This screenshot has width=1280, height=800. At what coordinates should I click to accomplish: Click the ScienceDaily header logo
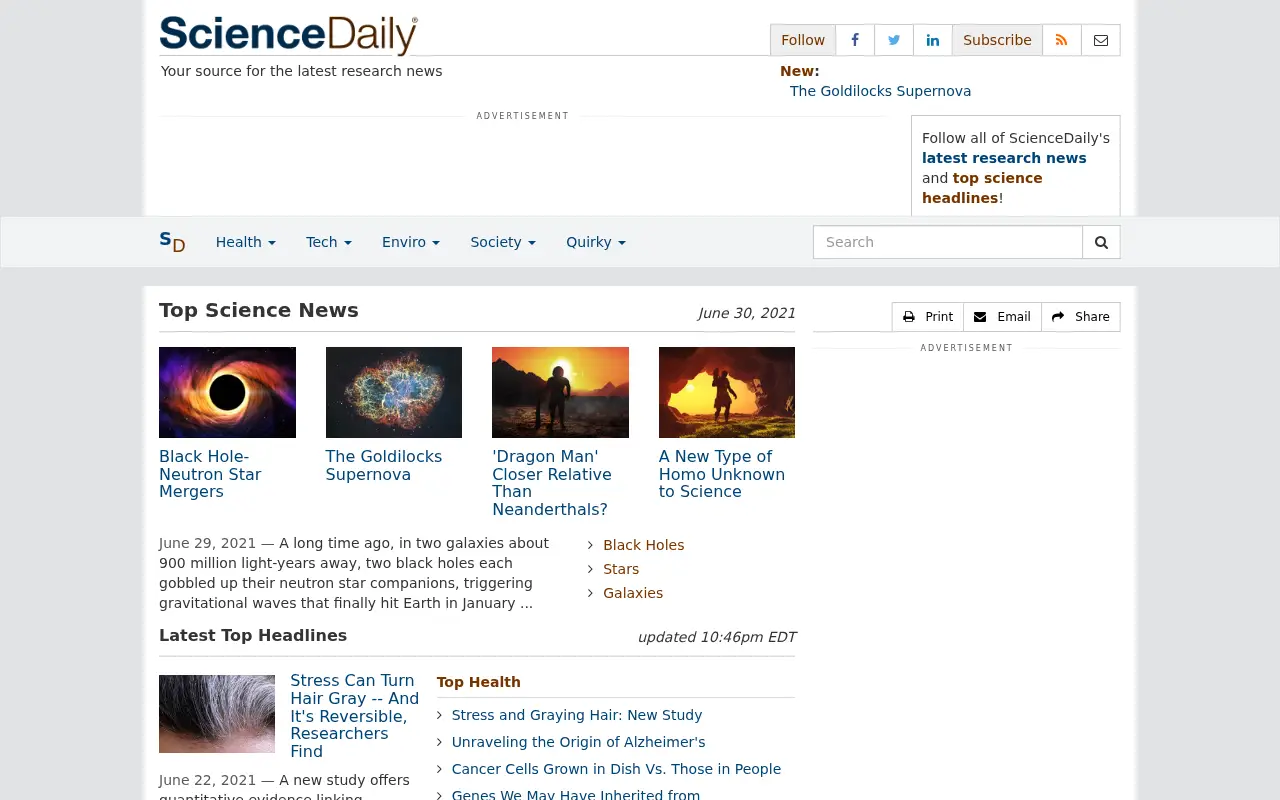[x=289, y=35]
